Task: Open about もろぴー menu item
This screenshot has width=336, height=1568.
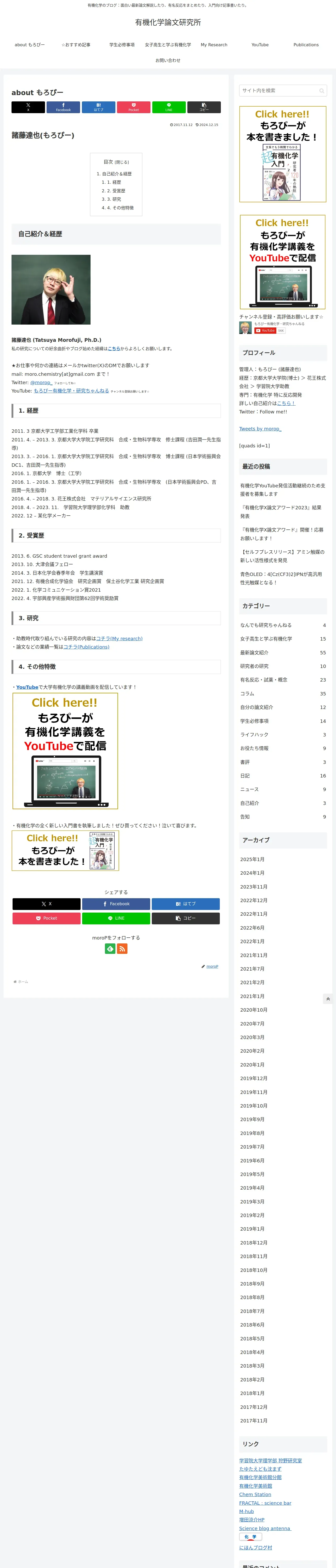Action: [30, 45]
